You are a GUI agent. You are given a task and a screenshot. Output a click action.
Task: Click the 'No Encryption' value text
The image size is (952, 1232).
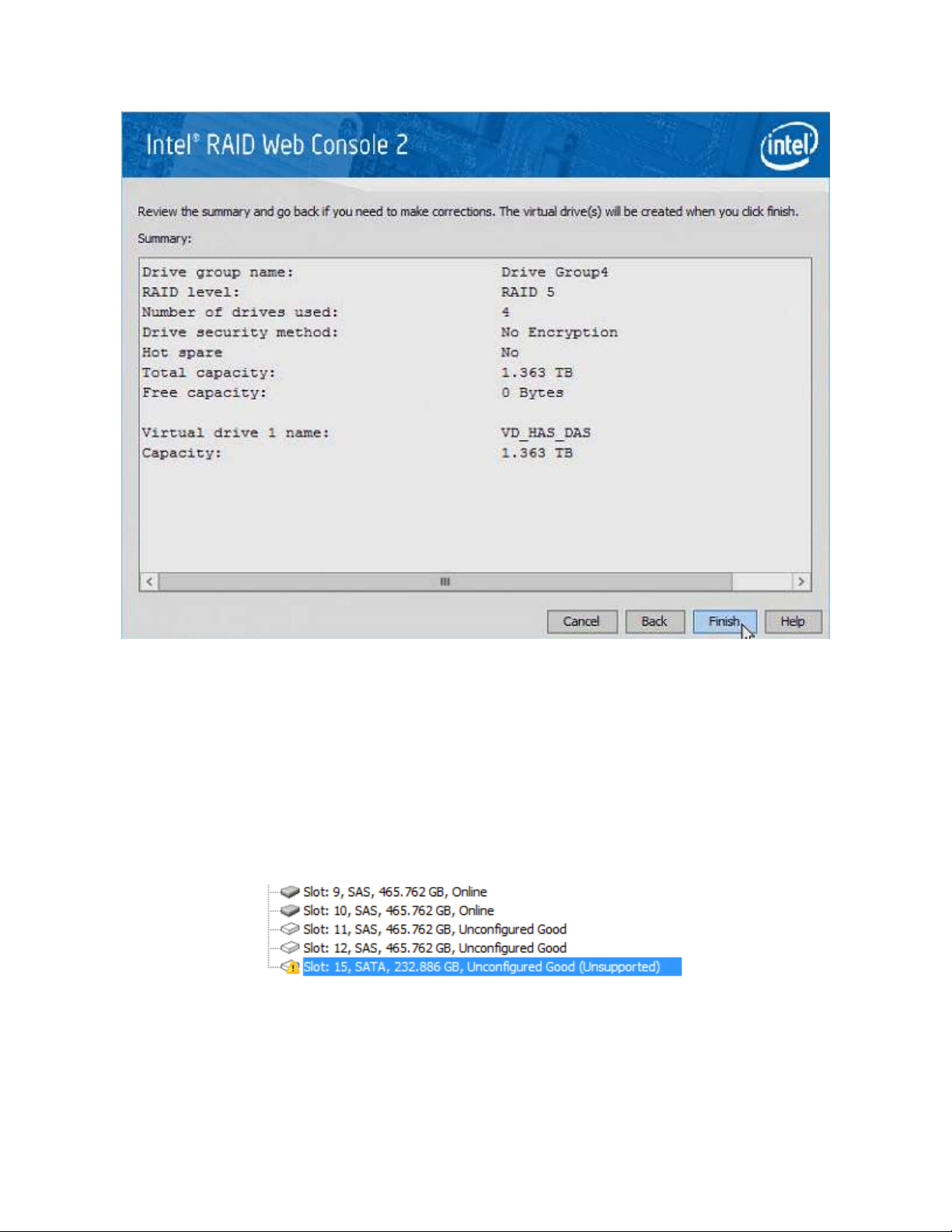(x=560, y=333)
